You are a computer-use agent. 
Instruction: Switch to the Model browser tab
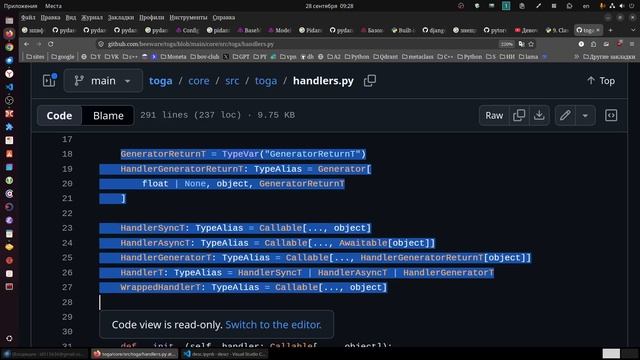280,30
